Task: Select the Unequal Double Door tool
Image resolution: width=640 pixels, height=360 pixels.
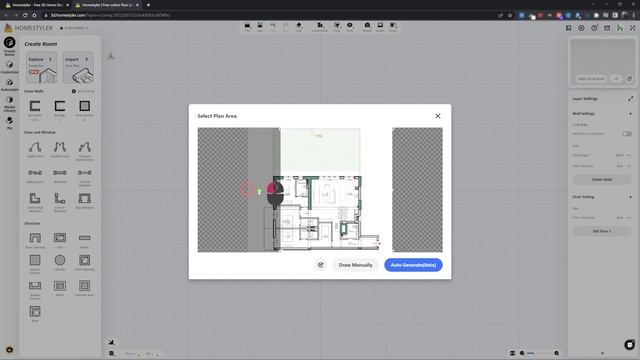Action: pos(84,151)
